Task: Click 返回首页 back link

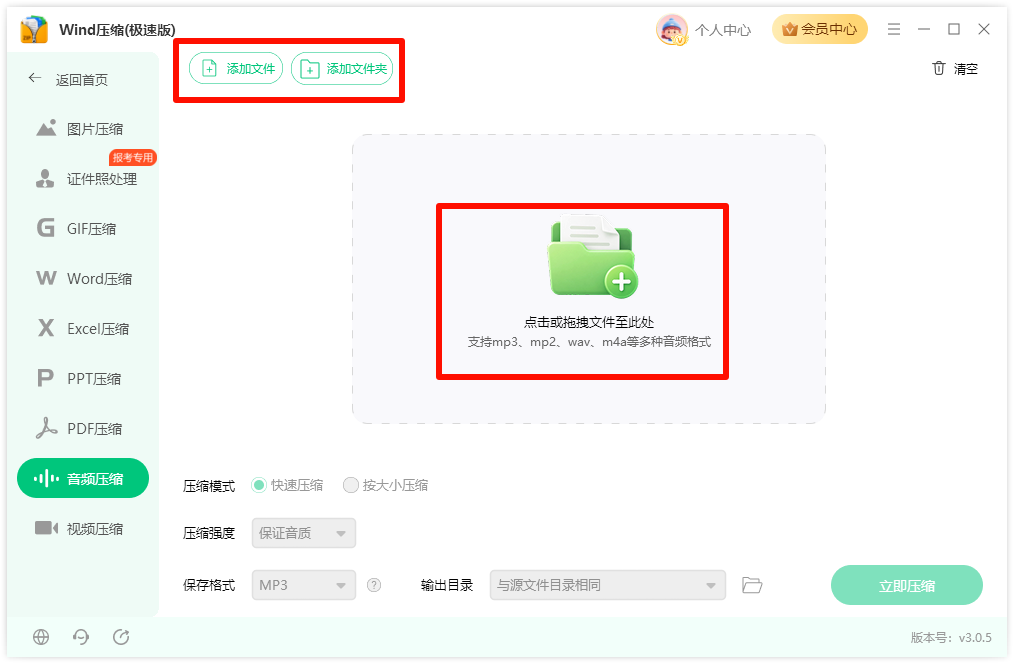Action: (68, 80)
